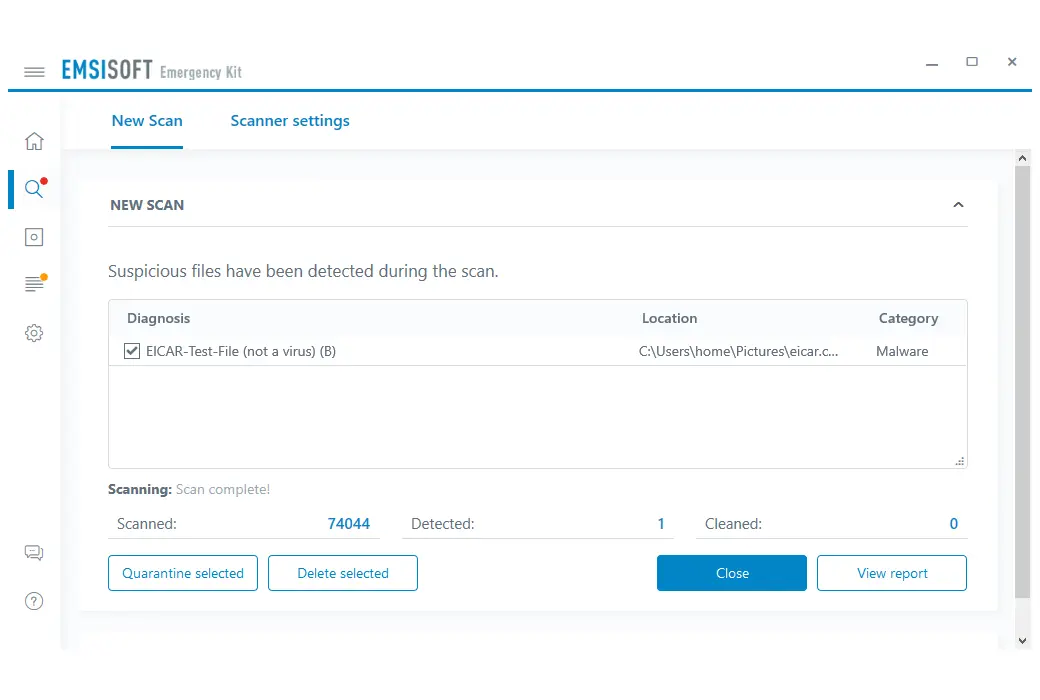The height and width of the screenshot is (700, 1040).
Task: Click the C:\Users\home\Pictures\eicar location cell
Action: [738, 352]
